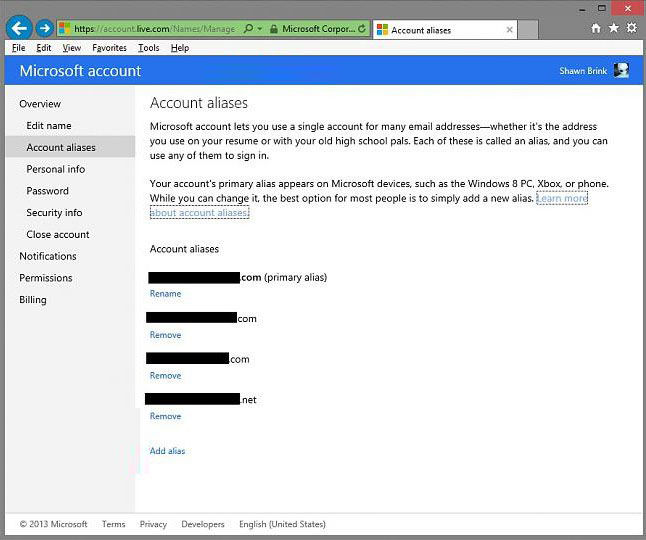Open the File menu
The height and width of the screenshot is (540, 646).
(19, 48)
